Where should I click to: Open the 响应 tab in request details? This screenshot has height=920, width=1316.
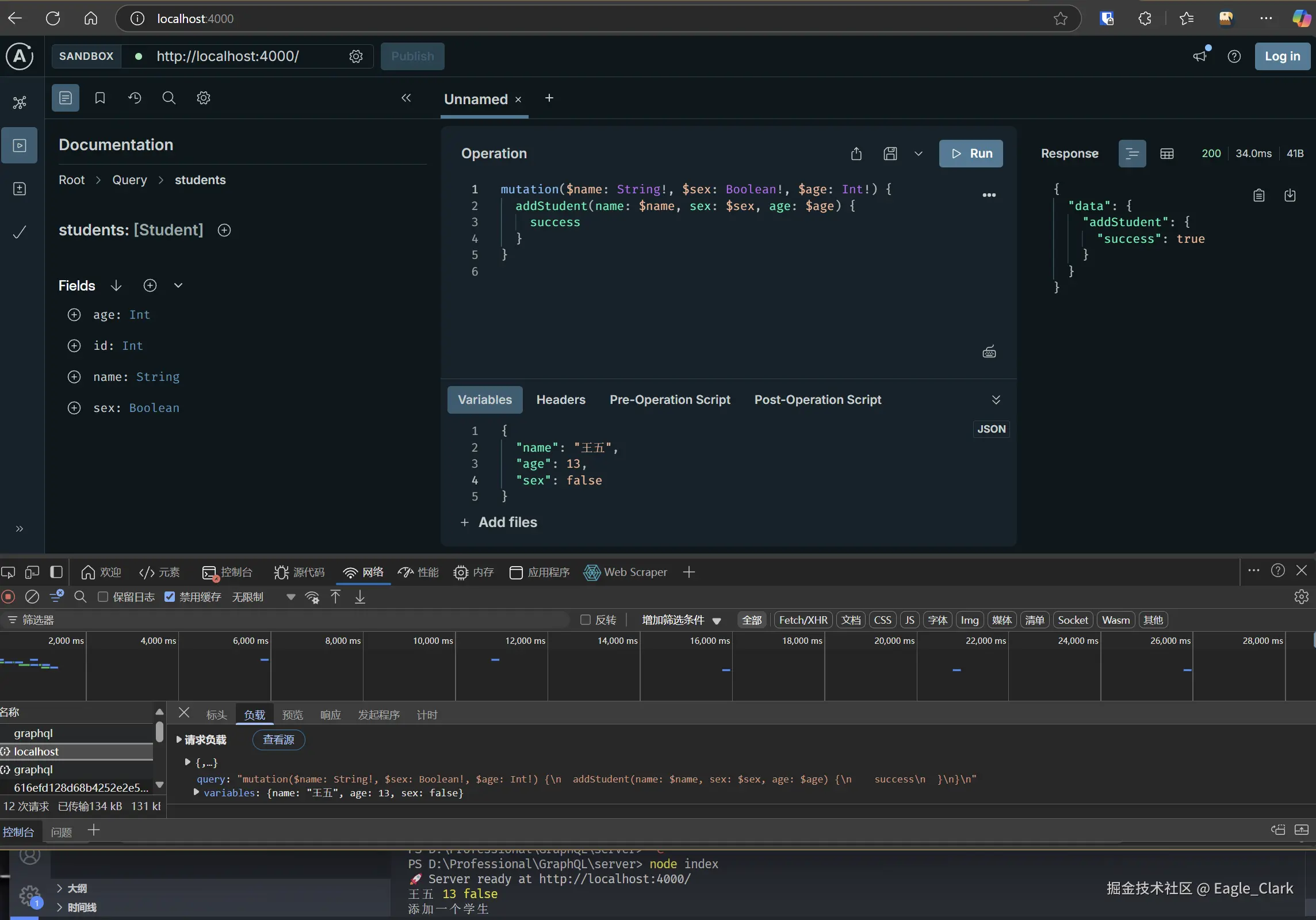point(330,715)
